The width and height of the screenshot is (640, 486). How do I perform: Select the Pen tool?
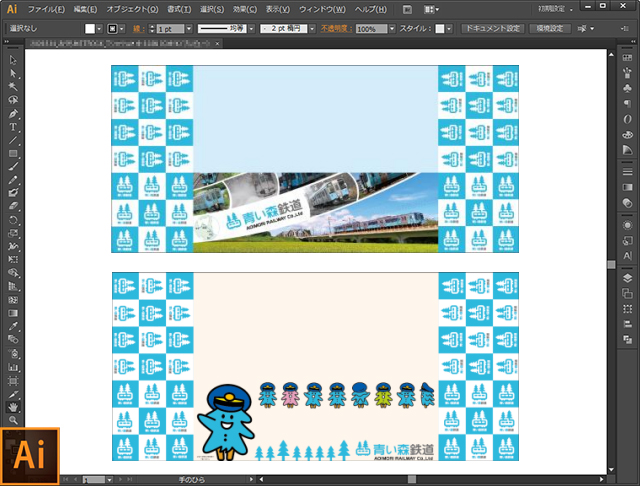click(x=13, y=114)
